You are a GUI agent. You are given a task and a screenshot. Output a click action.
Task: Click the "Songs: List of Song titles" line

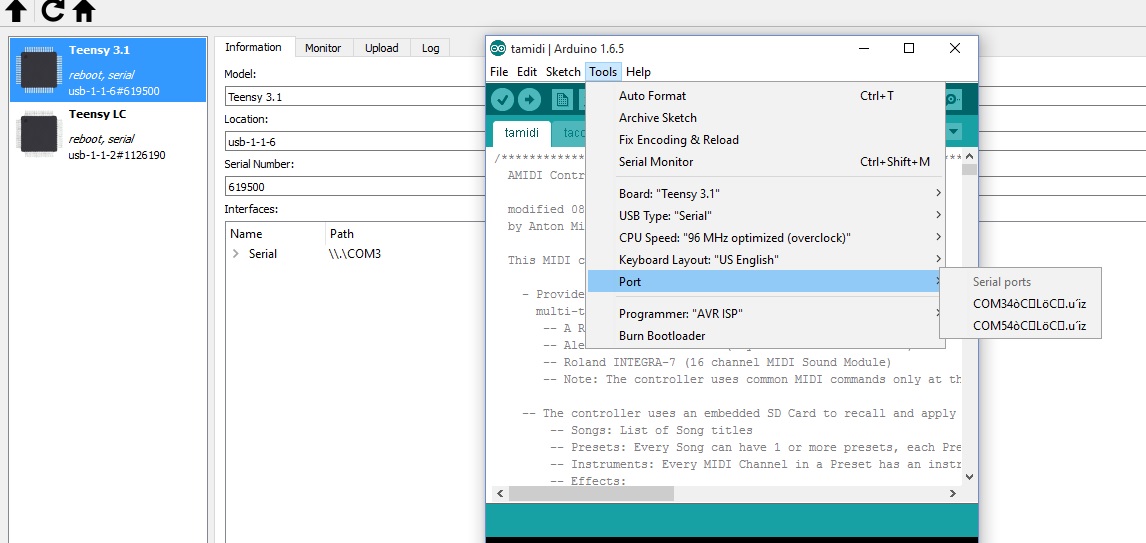pyautogui.click(x=651, y=430)
